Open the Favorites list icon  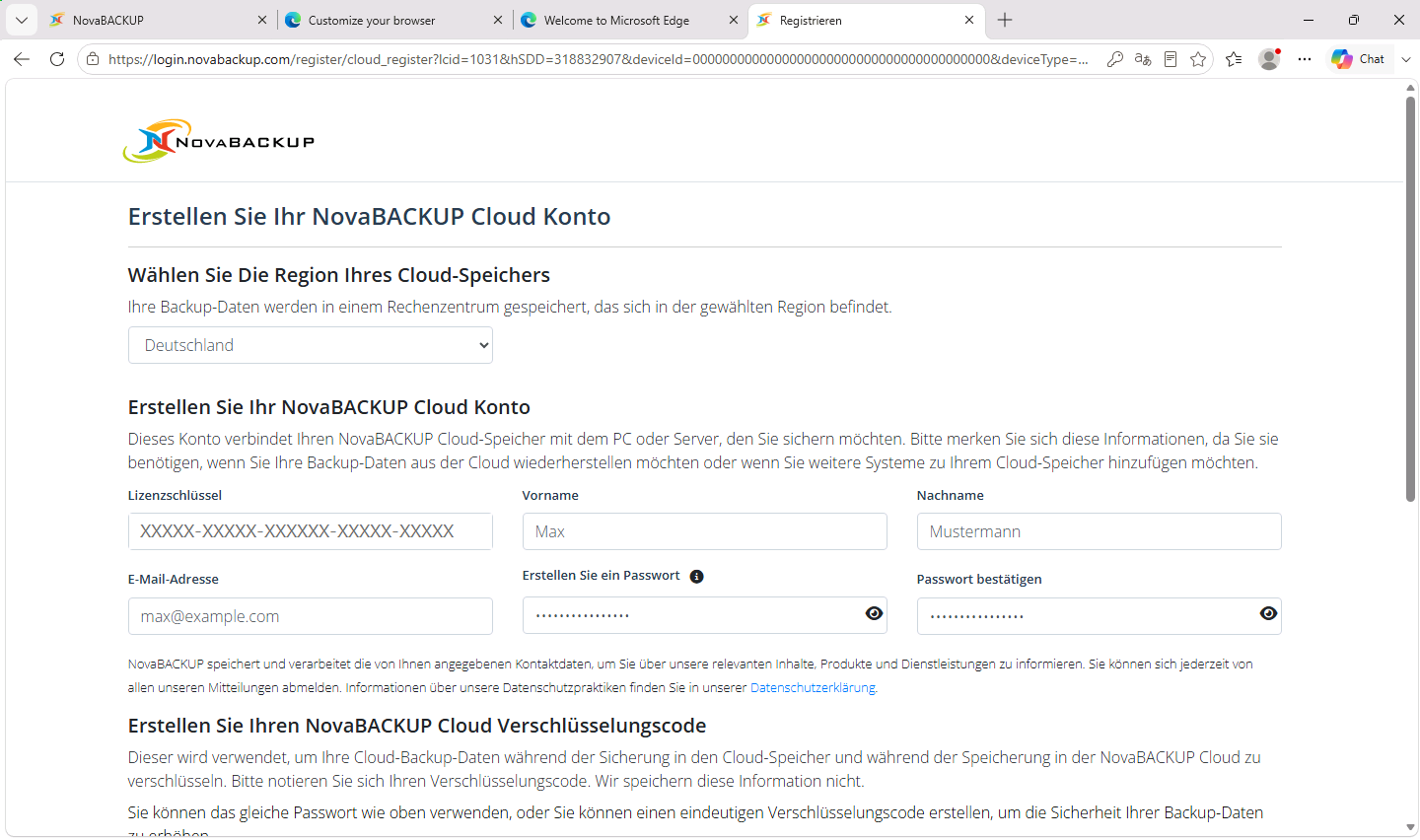click(x=1234, y=59)
